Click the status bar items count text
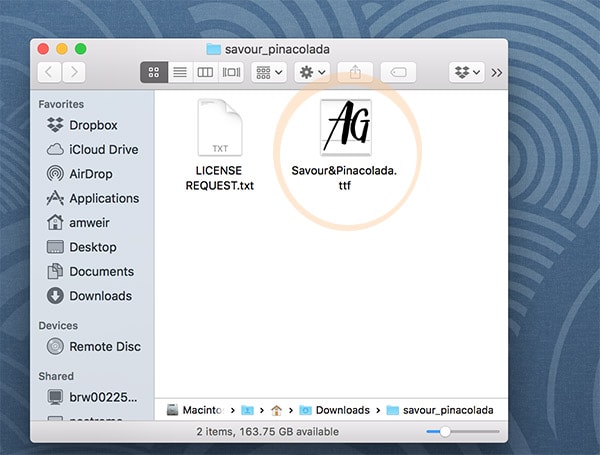 267,432
